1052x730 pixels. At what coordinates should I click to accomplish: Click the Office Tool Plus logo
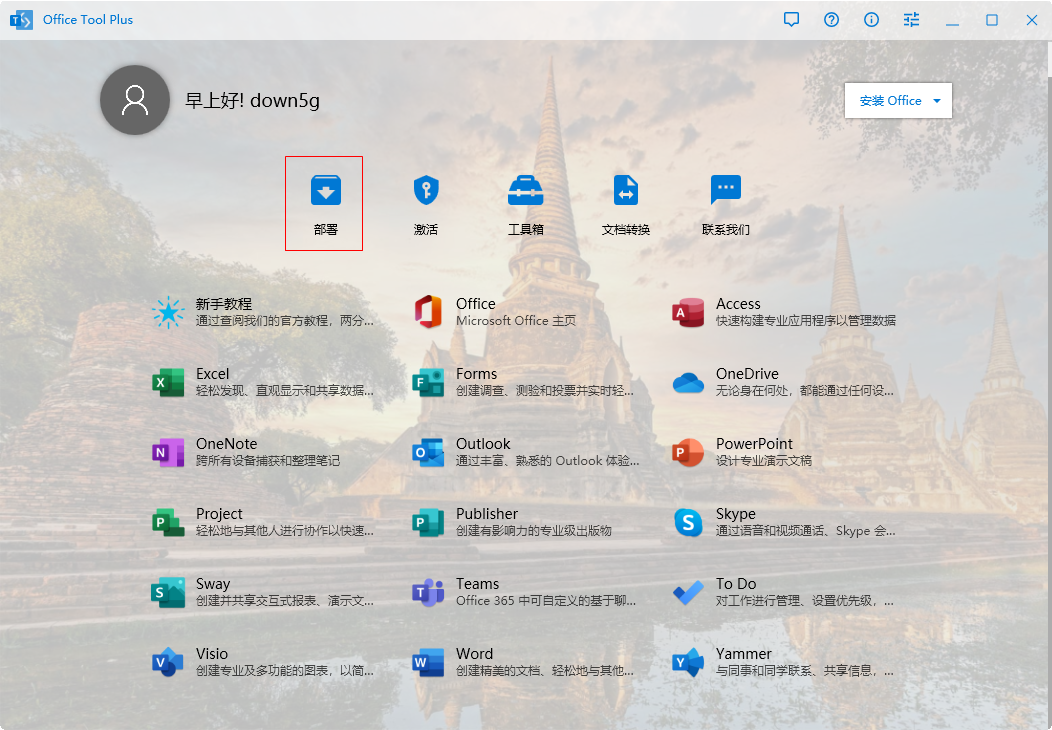(x=21, y=19)
